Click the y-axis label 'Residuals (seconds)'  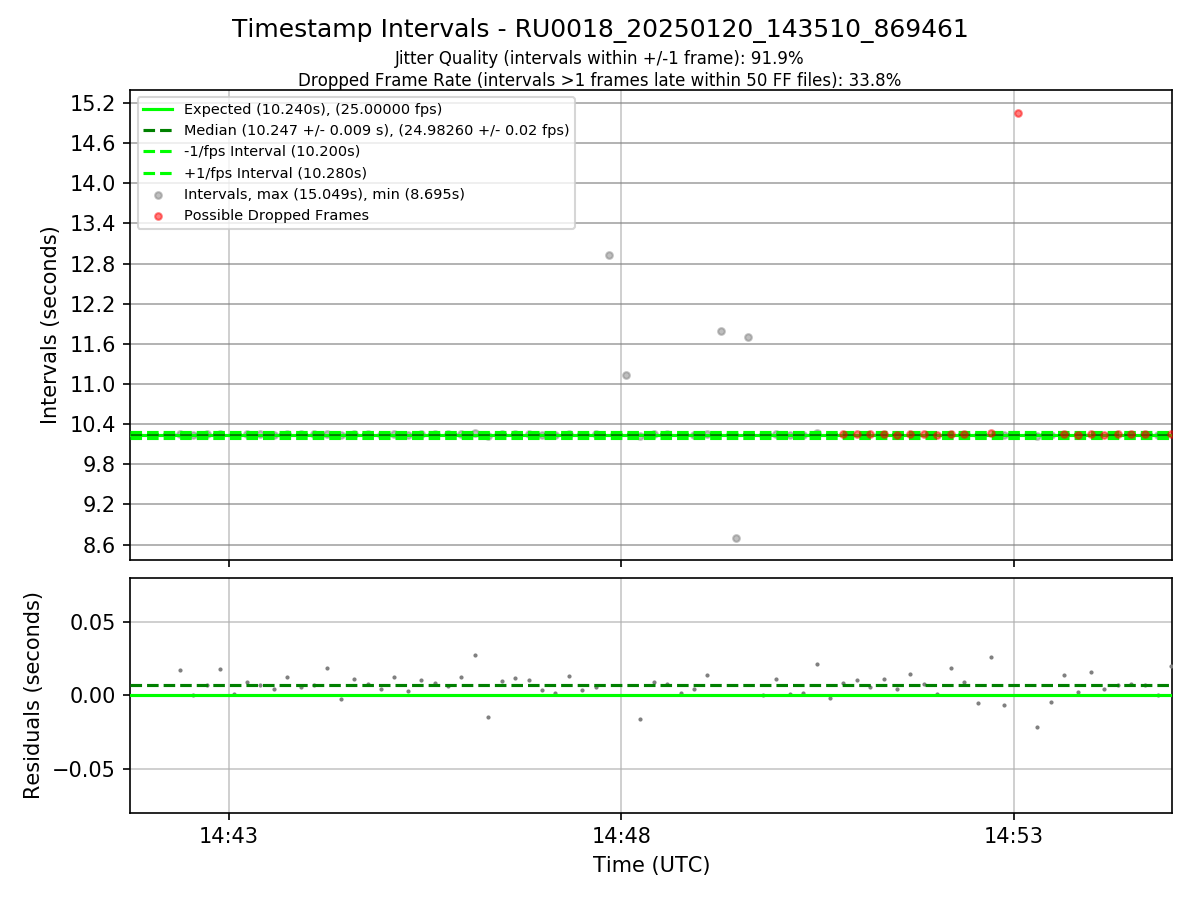point(33,695)
